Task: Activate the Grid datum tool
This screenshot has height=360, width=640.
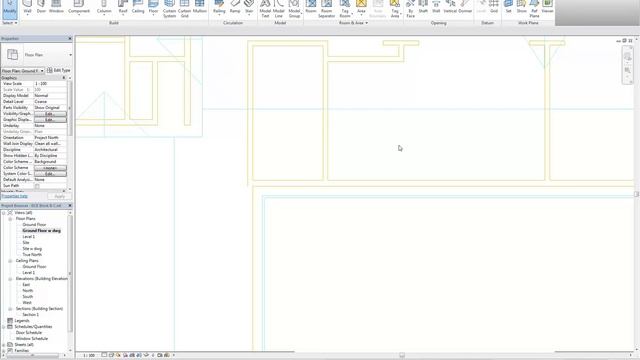Action: (x=494, y=7)
